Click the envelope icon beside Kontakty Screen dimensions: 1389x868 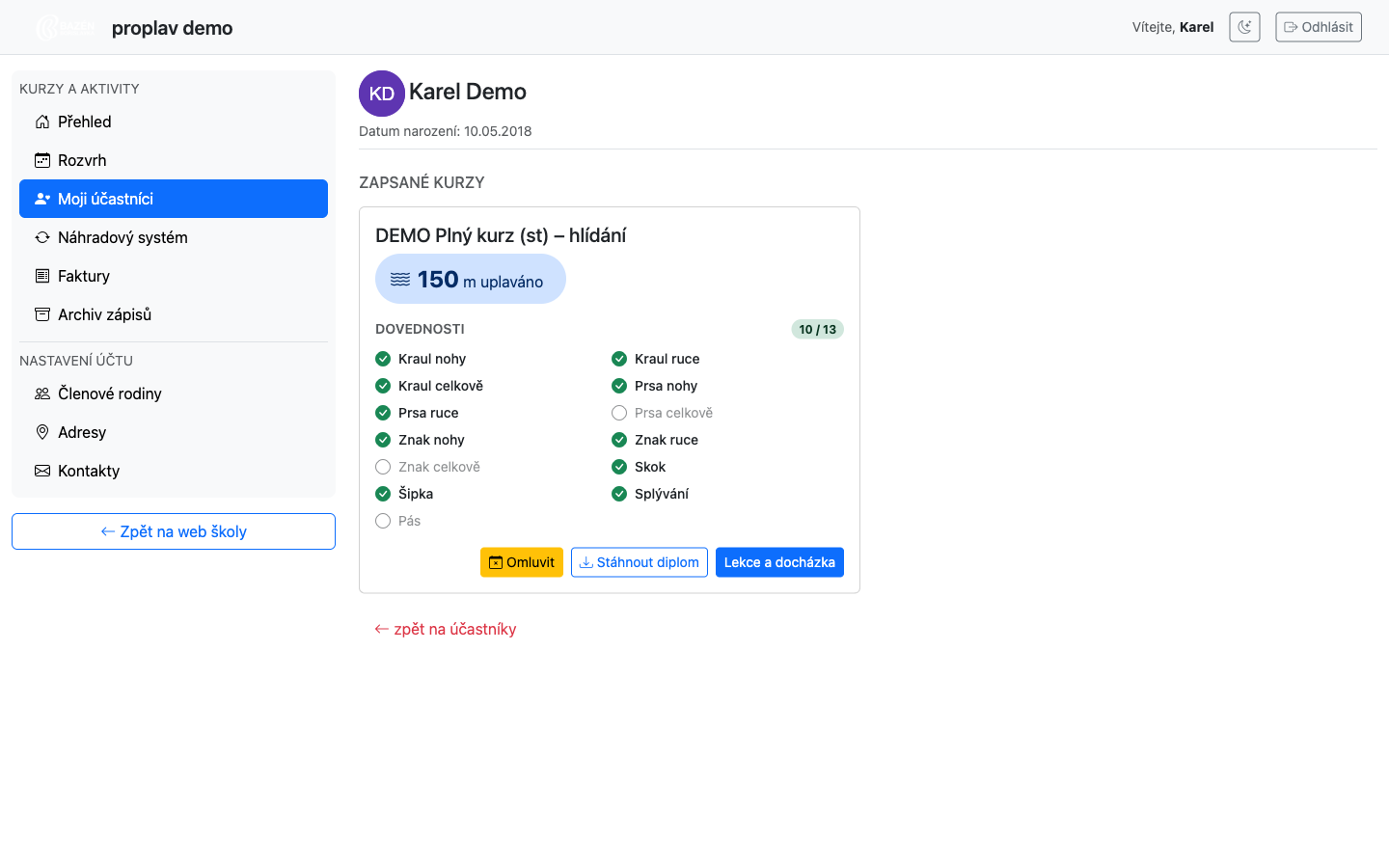tap(42, 471)
